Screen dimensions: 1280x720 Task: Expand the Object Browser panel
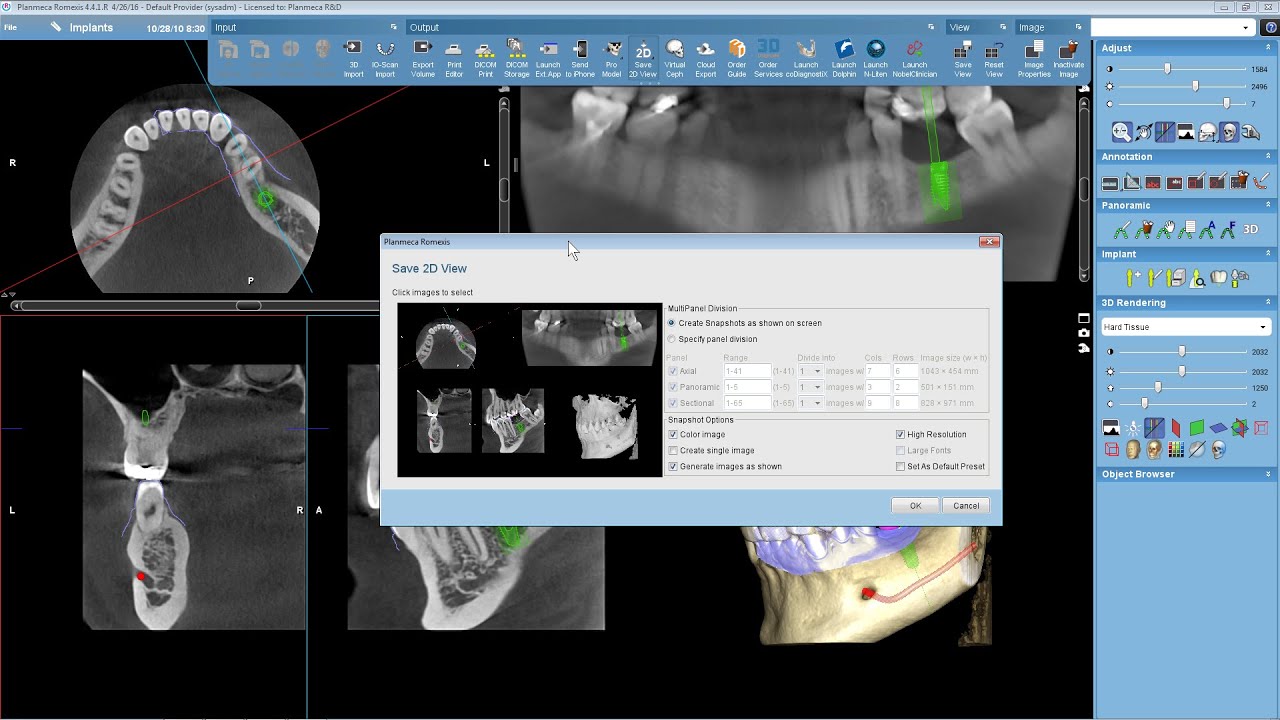(x=1268, y=474)
